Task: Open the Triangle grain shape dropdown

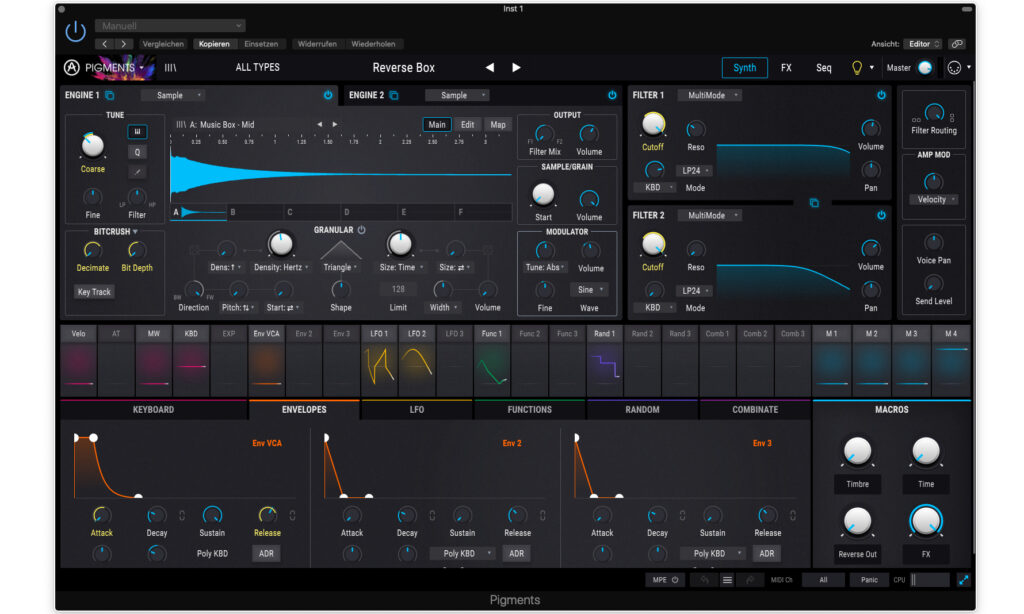Action: click(340, 267)
